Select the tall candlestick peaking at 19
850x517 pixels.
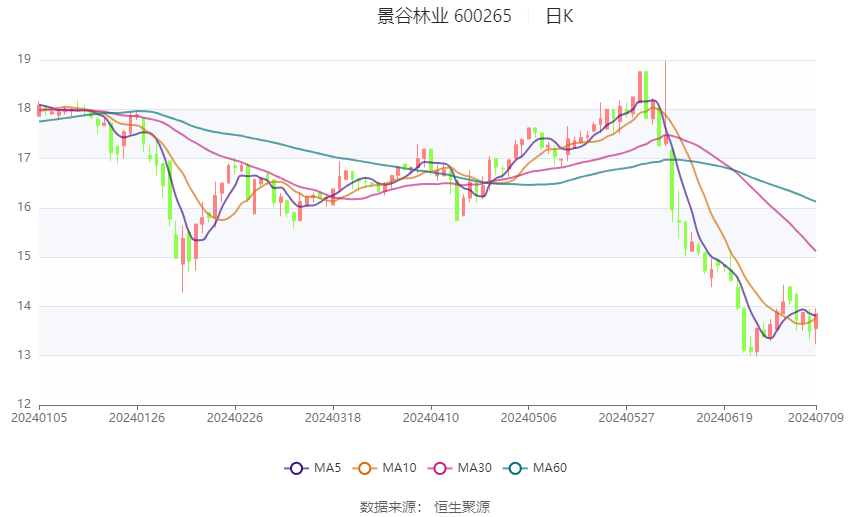click(666, 103)
